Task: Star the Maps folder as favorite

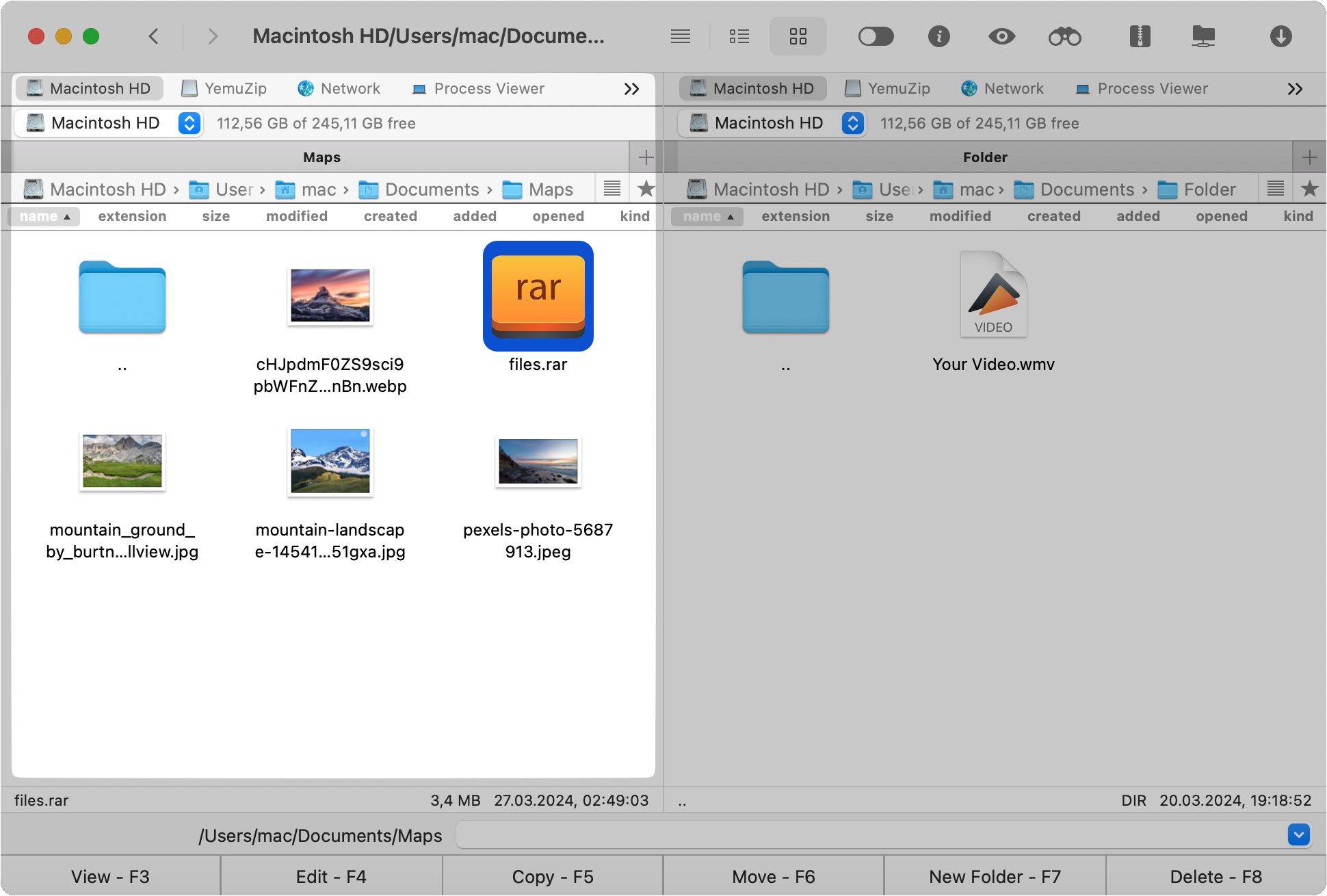Action: coord(645,189)
